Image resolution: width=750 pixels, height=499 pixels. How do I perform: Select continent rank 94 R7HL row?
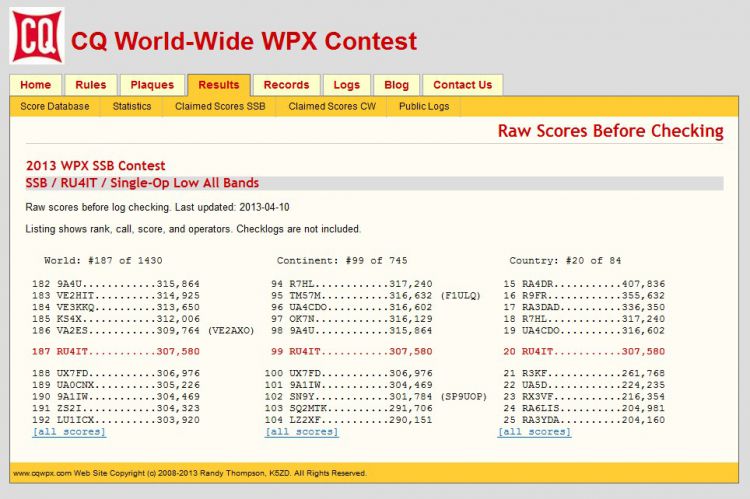[351, 284]
